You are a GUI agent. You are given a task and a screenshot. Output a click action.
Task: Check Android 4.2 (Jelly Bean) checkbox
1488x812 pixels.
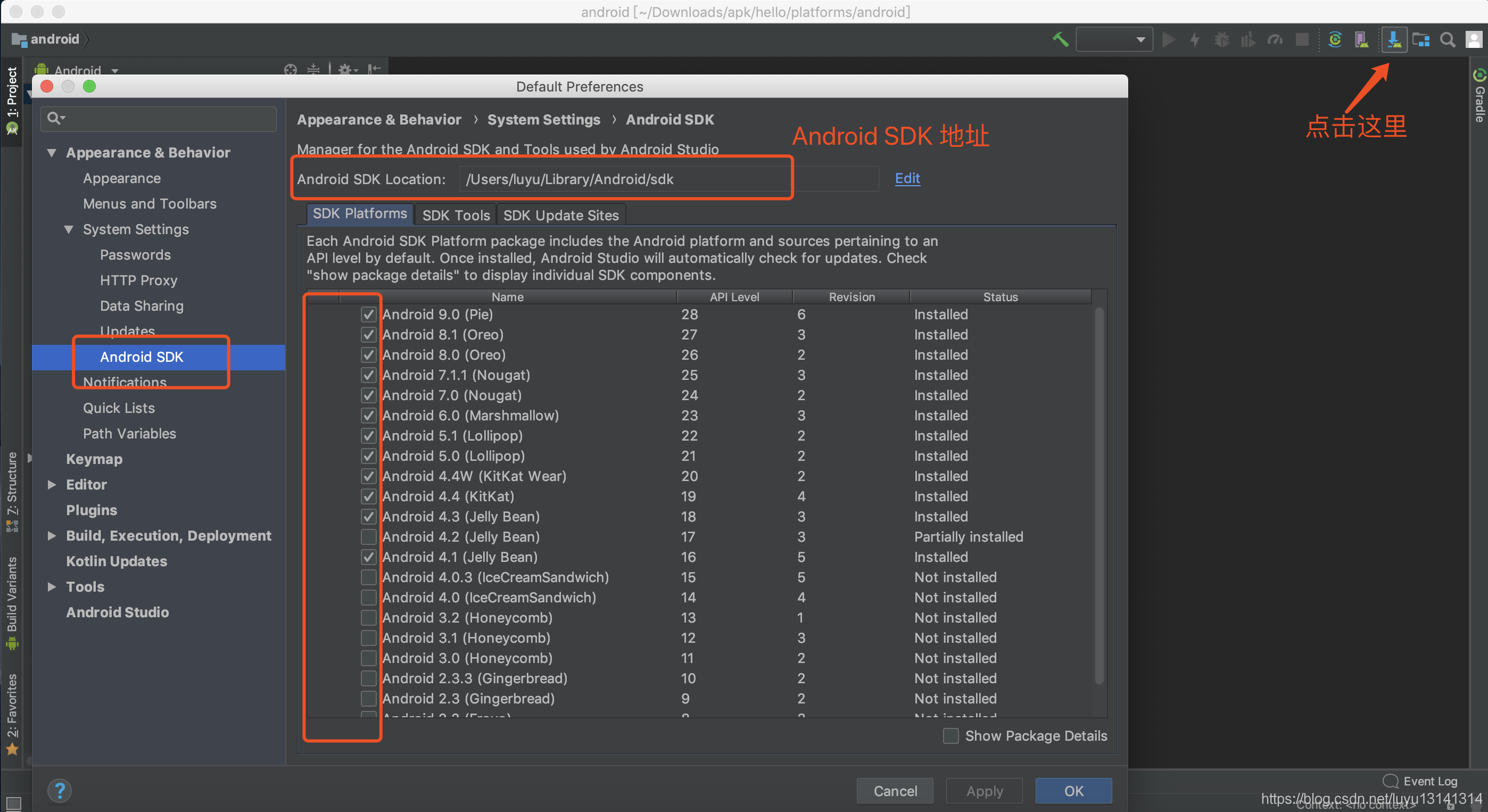[368, 536]
